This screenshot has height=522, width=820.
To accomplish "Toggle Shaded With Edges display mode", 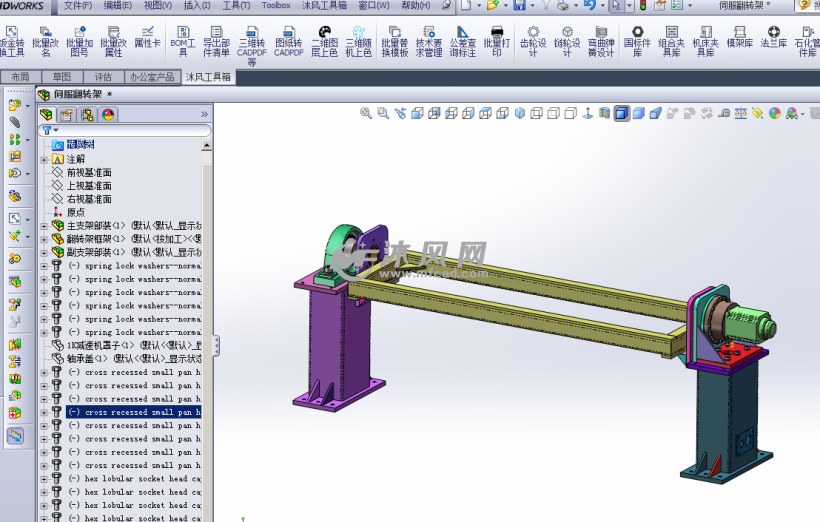I will (x=622, y=114).
